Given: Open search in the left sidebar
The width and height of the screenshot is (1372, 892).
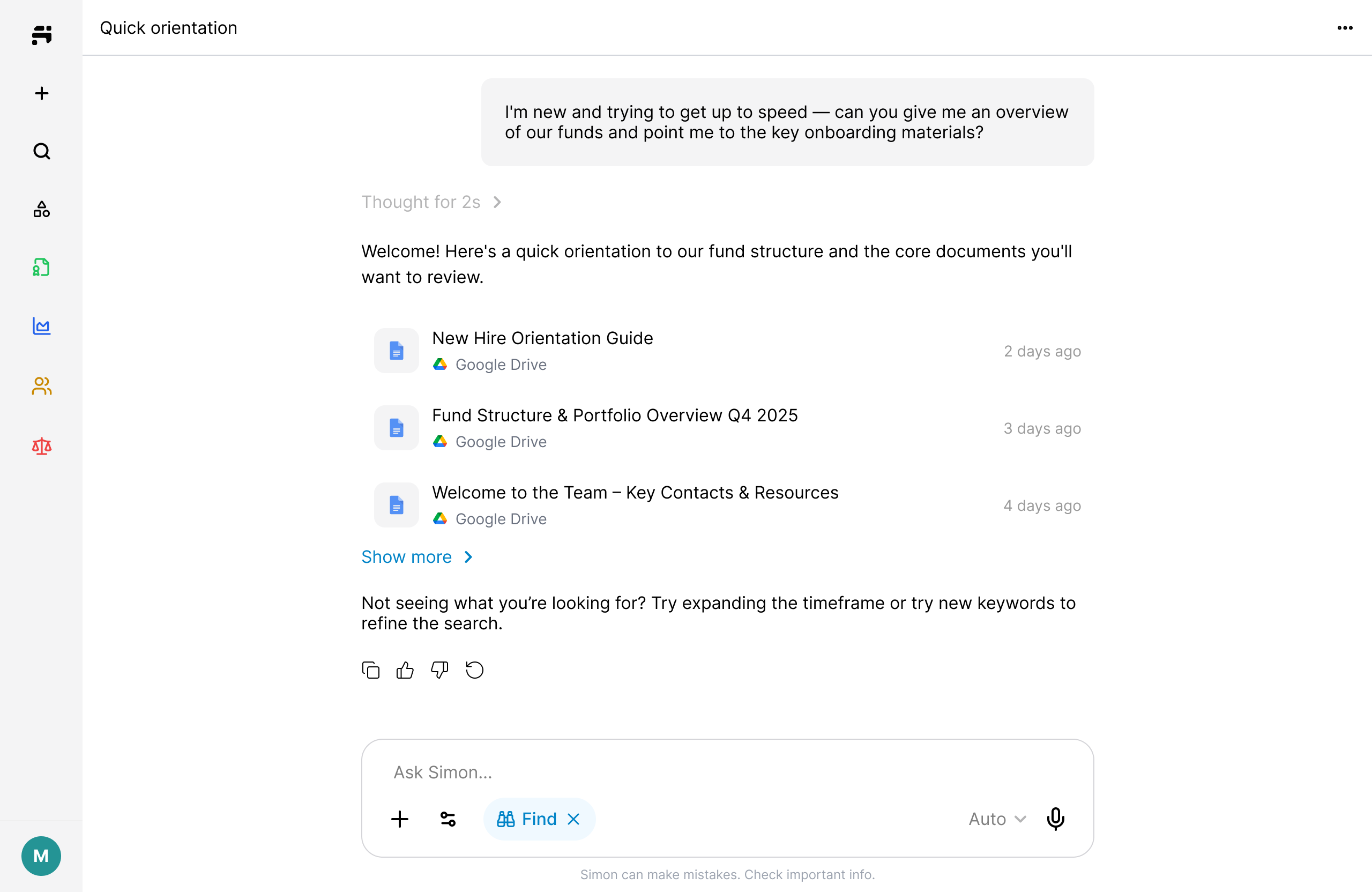Looking at the screenshot, I should 41,151.
